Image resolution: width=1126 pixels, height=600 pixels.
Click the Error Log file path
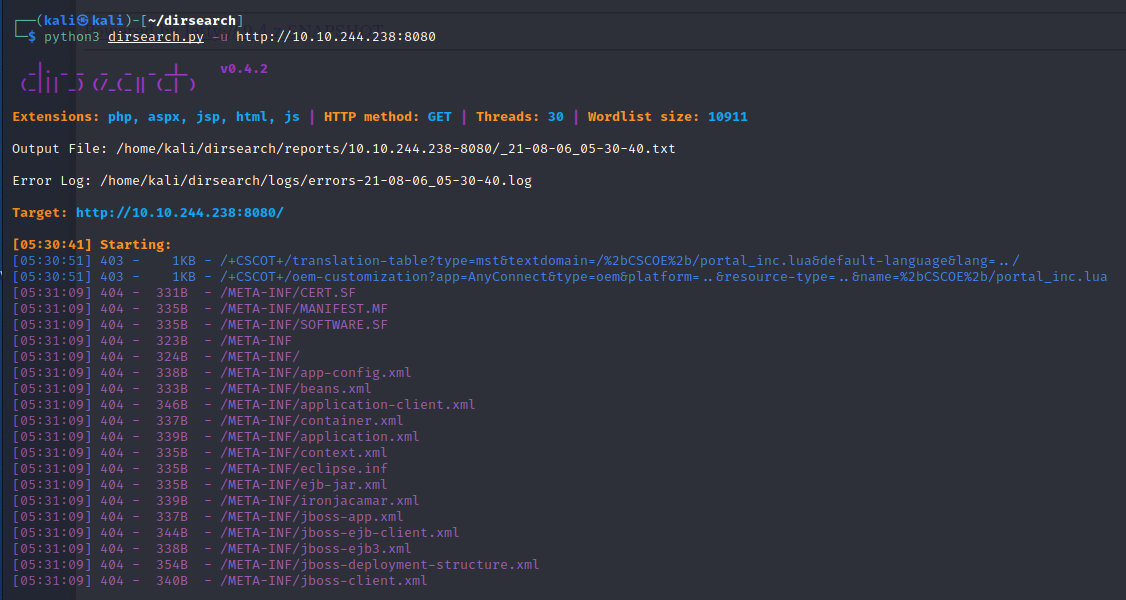(x=318, y=181)
